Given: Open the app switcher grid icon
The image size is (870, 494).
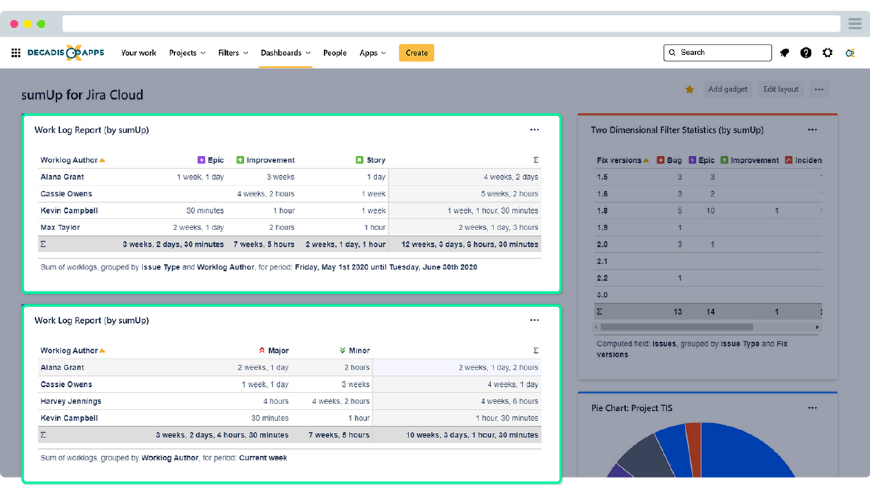Looking at the screenshot, I should (16, 53).
